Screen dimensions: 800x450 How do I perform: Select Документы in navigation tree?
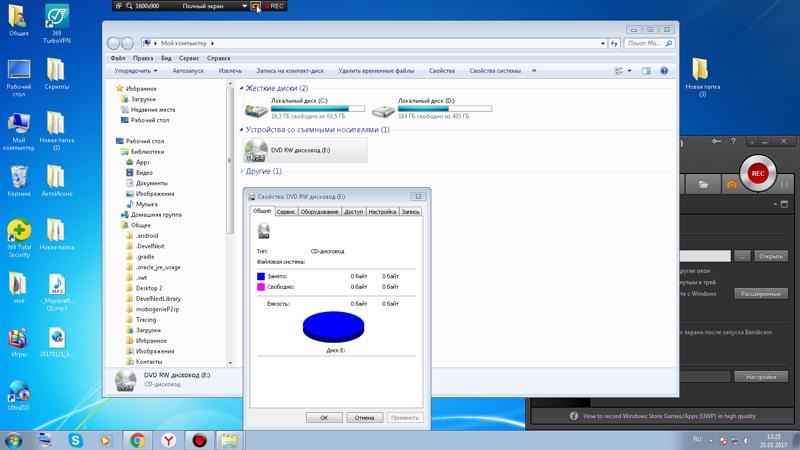(x=152, y=183)
